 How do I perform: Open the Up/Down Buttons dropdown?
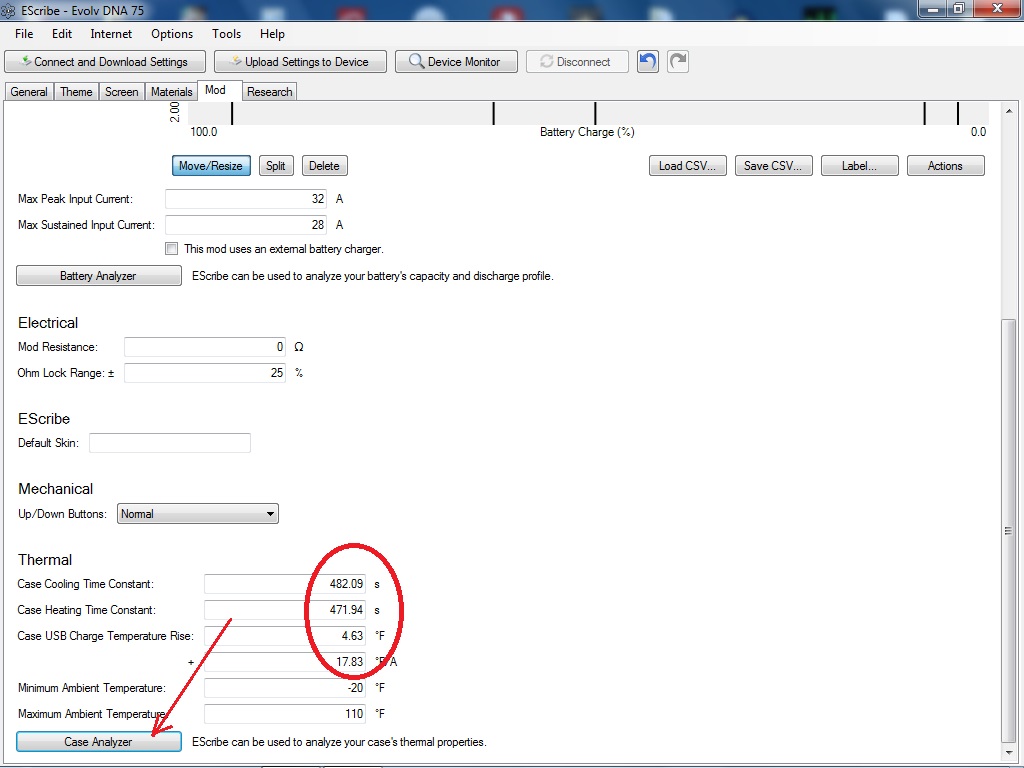(198, 514)
